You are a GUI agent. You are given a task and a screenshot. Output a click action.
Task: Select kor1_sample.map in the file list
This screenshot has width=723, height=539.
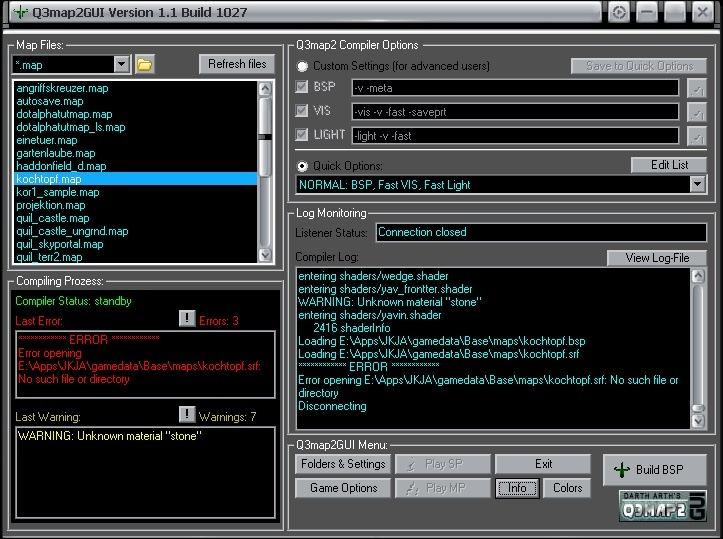pos(58,192)
